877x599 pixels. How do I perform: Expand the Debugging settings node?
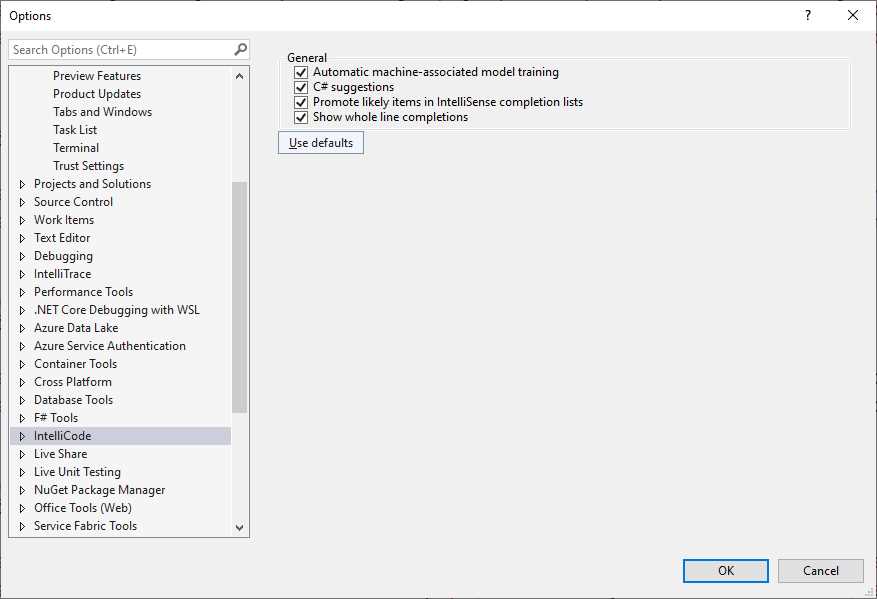[x=23, y=256]
